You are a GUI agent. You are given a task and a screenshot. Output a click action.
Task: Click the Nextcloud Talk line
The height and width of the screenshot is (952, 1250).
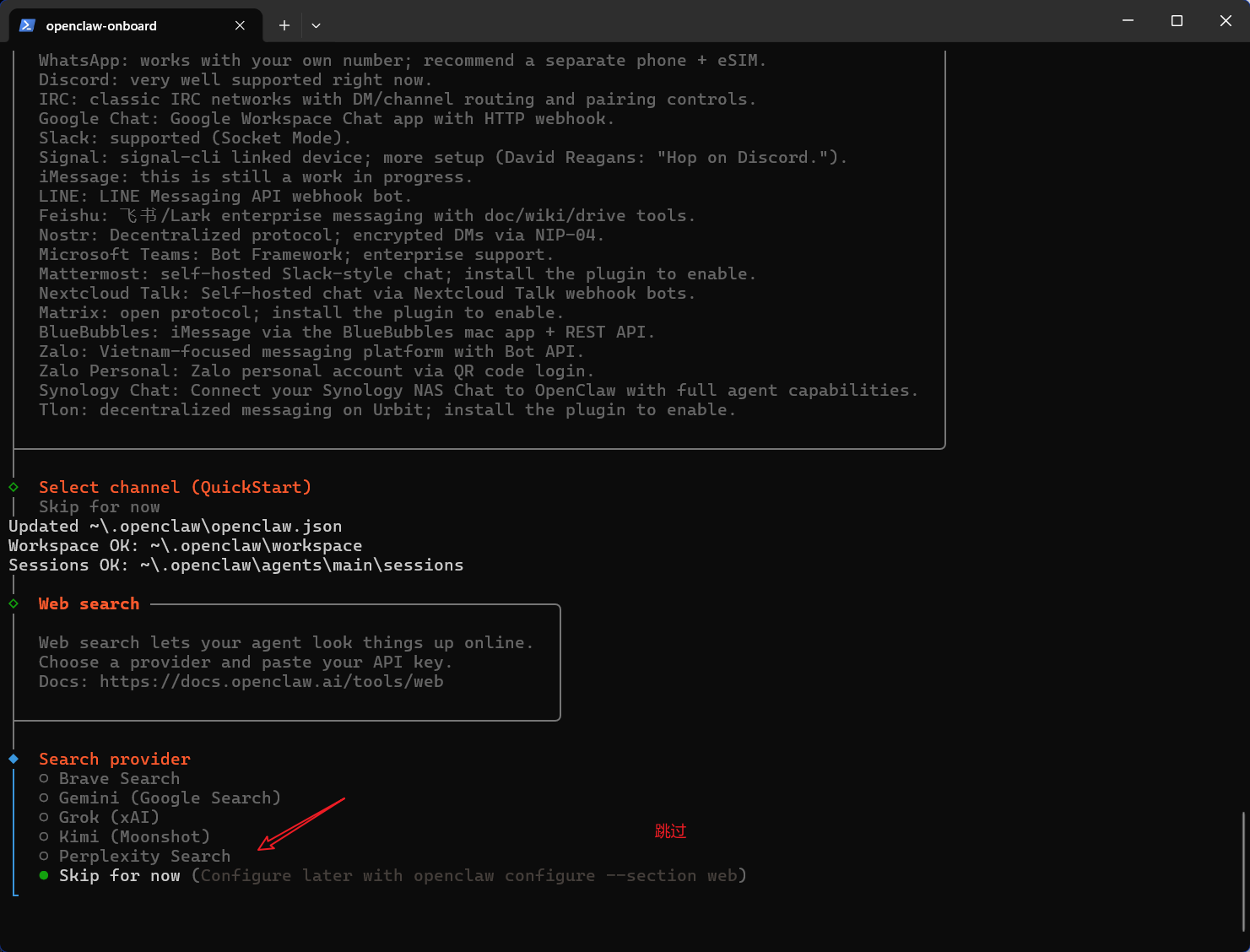(x=367, y=293)
